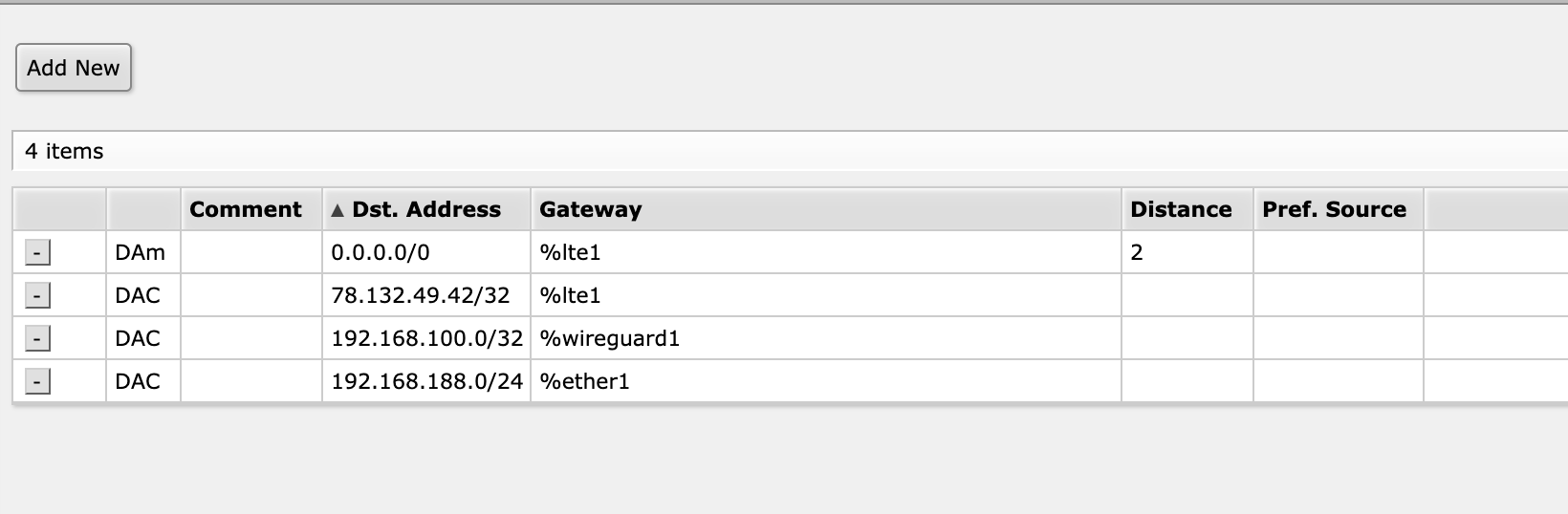Remove the 192.168.100.0/32 route with minus button
Screen dimensions: 1568x514
pyautogui.click(x=36, y=339)
